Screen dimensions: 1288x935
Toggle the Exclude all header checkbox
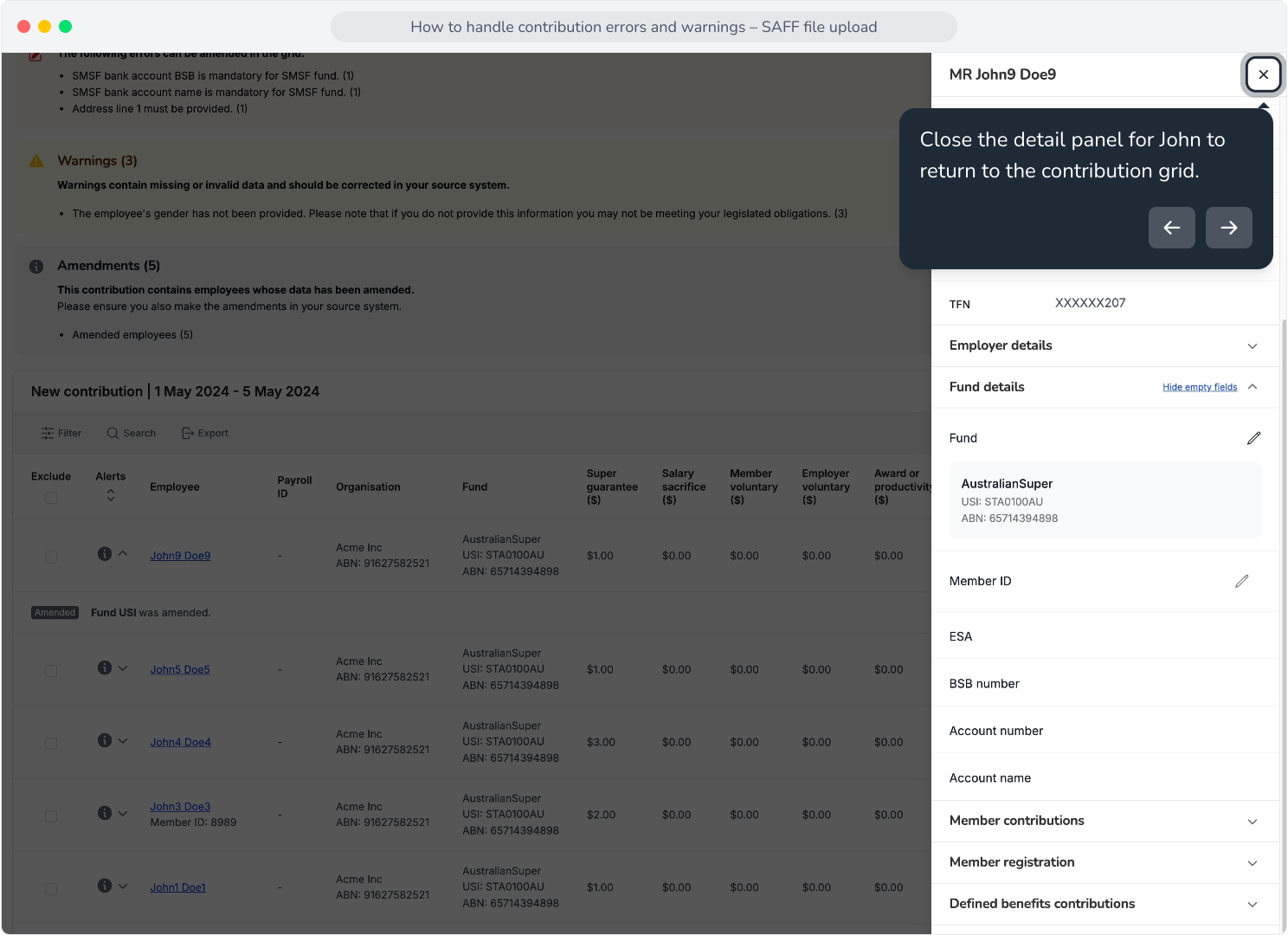tap(51, 498)
